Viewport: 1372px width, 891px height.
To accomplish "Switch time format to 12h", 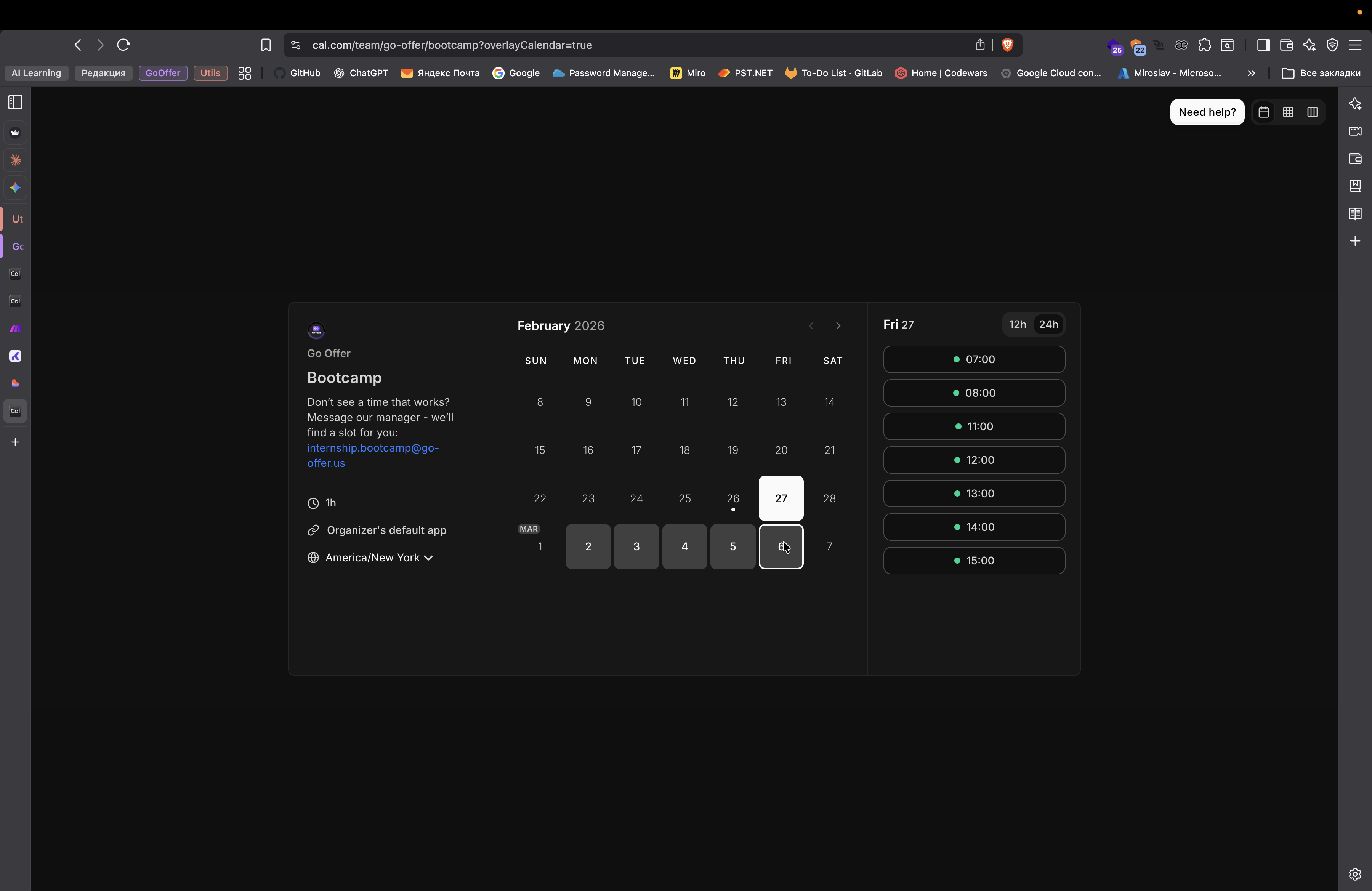I will [1018, 324].
